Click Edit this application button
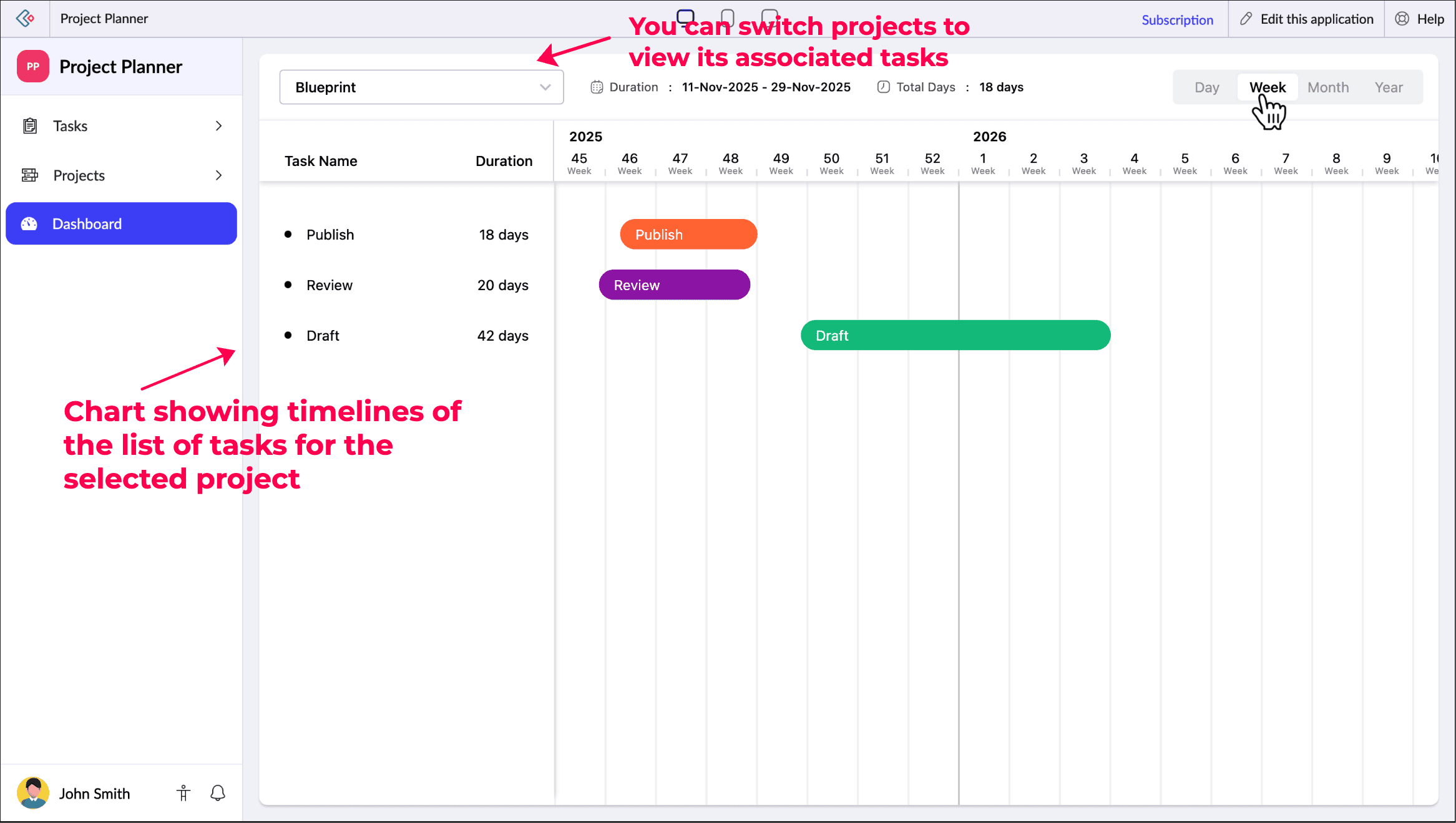Viewport: 1456px width, 823px height. 1307,19
